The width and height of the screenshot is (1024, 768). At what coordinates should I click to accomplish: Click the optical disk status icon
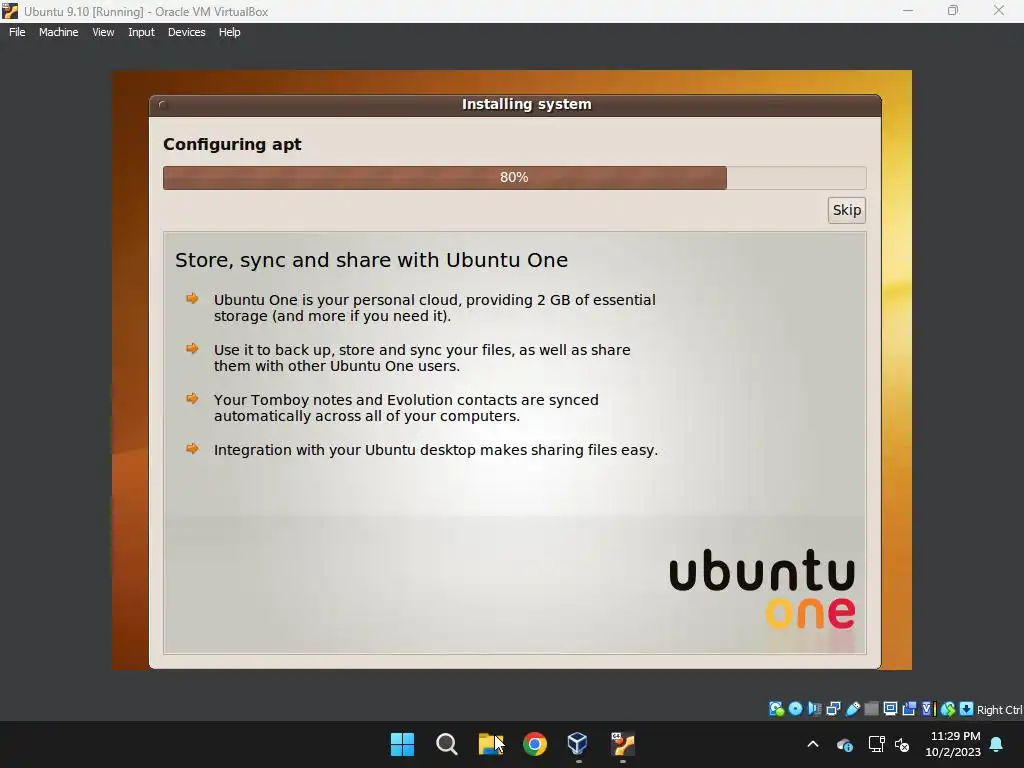tap(795, 709)
